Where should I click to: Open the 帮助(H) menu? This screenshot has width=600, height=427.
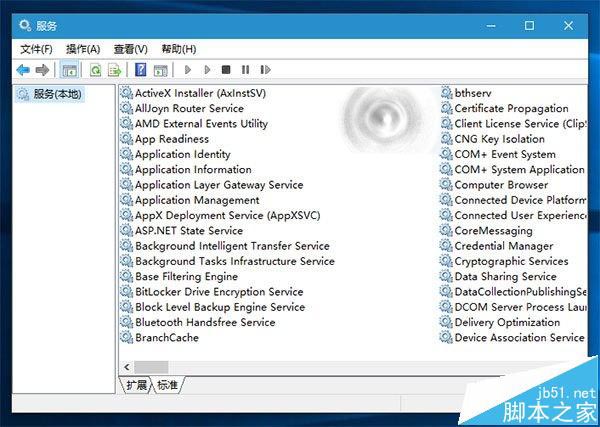pyautogui.click(x=179, y=49)
